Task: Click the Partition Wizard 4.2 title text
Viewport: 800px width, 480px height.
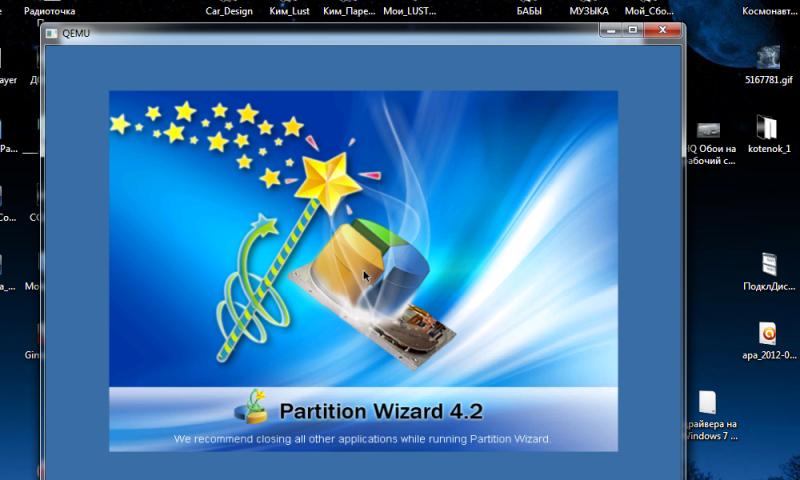Action: (x=380, y=411)
